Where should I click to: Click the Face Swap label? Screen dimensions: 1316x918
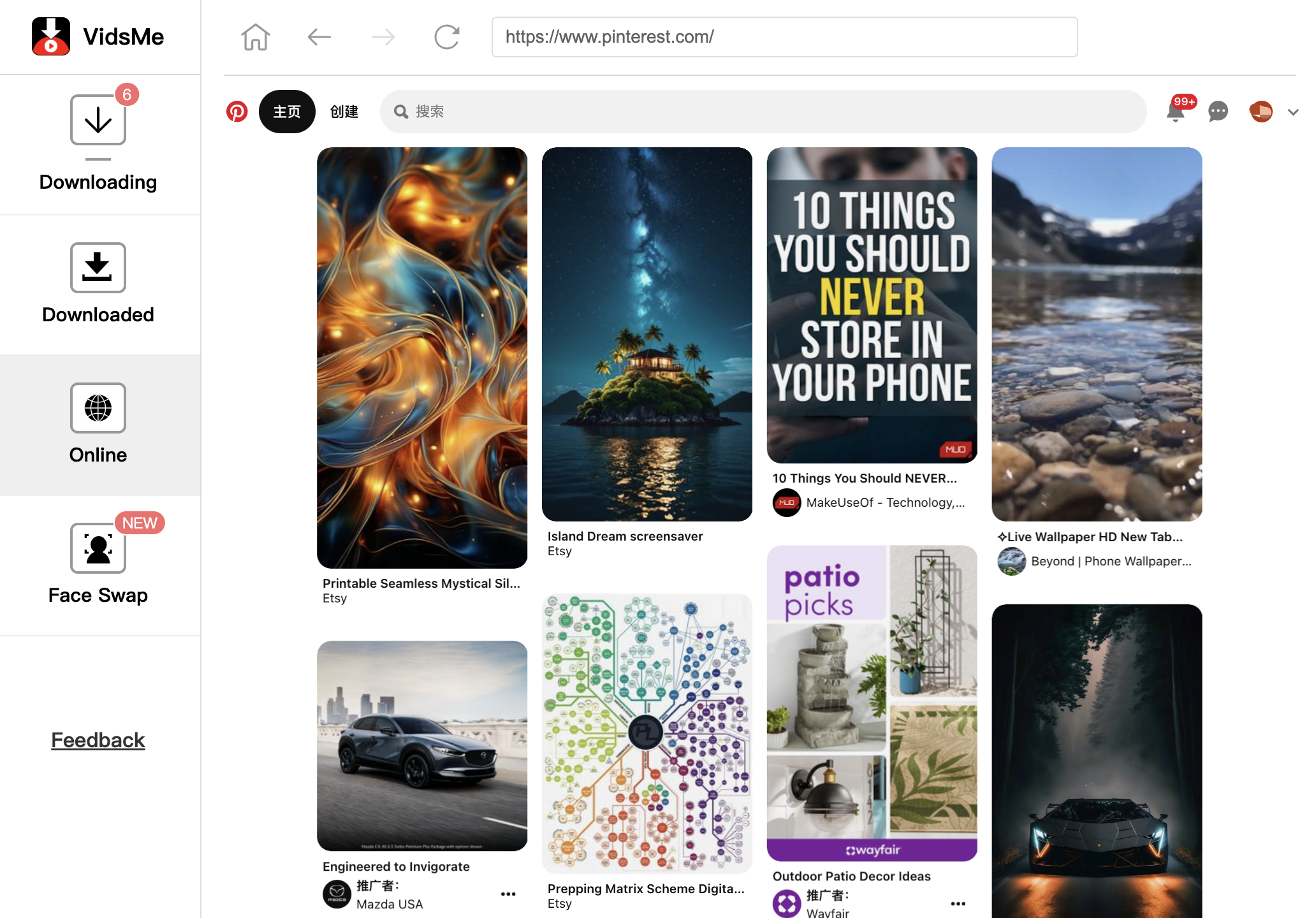point(98,595)
